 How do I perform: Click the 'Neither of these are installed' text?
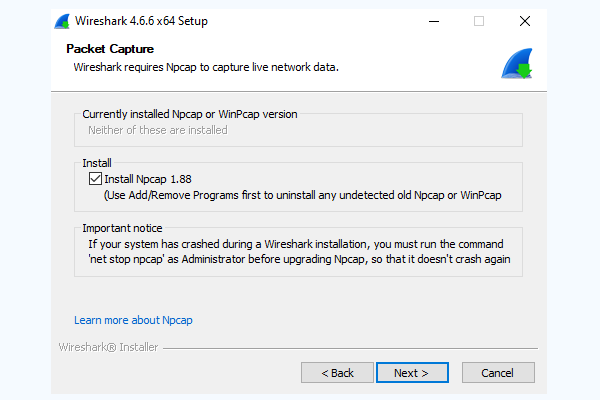tap(158, 130)
